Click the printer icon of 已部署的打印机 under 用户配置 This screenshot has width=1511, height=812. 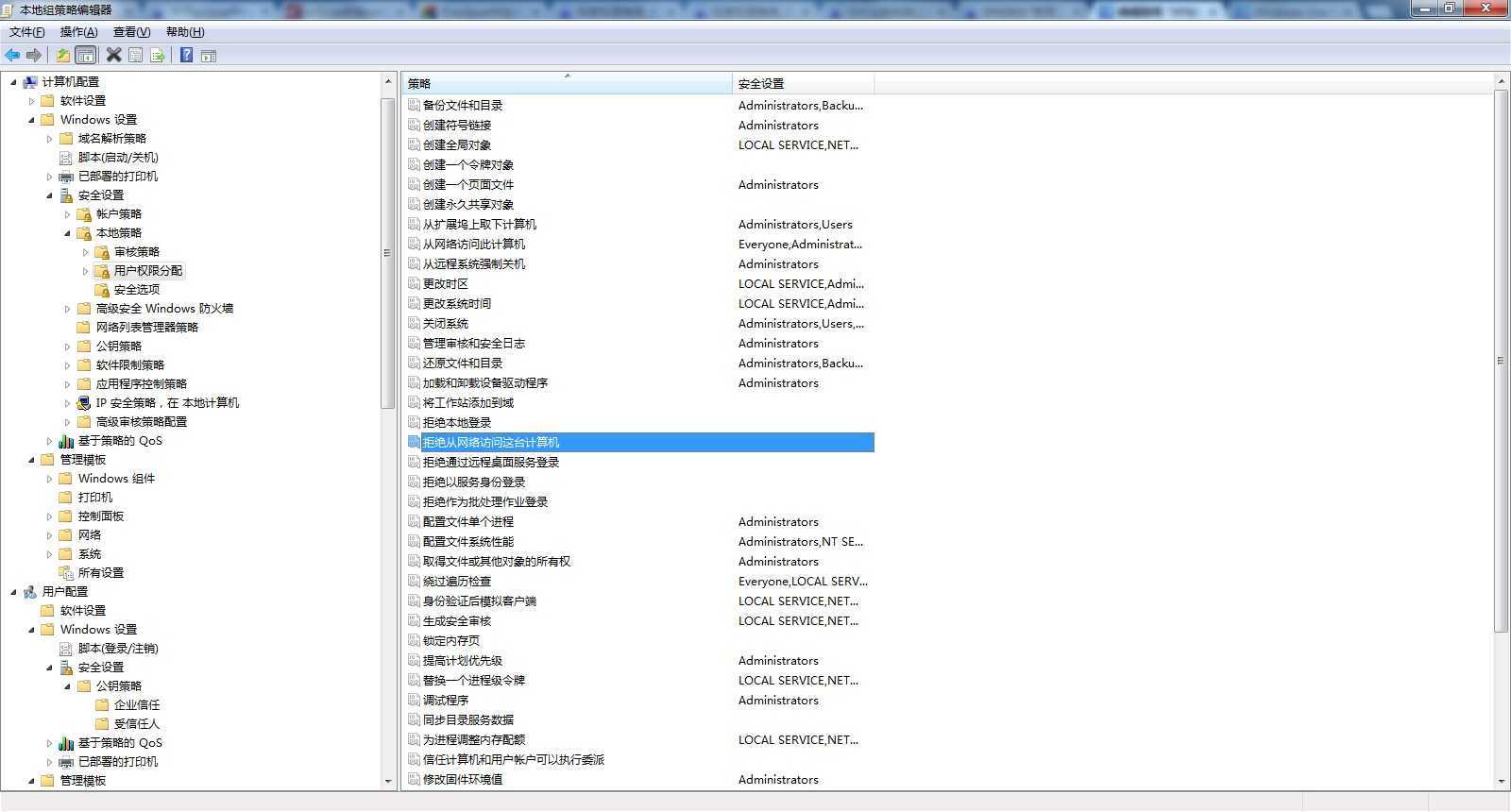(x=66, y=762)
